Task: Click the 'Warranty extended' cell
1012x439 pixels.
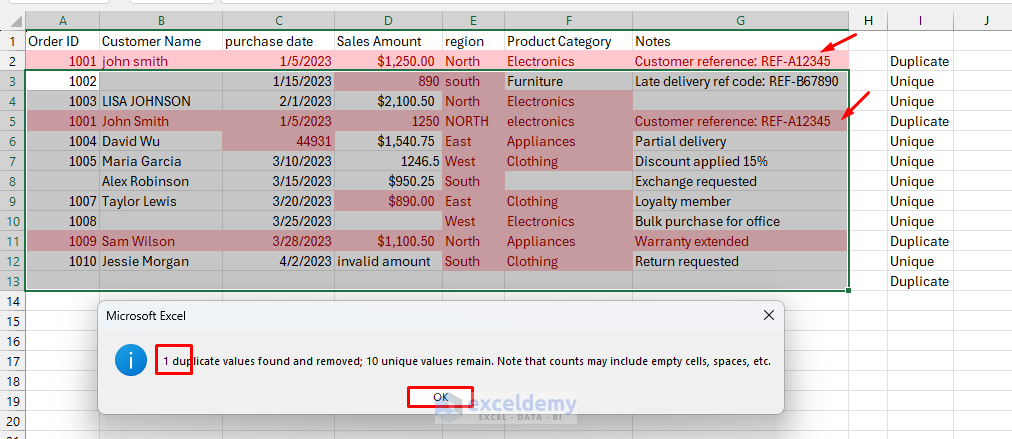Action: coord(740,241)
